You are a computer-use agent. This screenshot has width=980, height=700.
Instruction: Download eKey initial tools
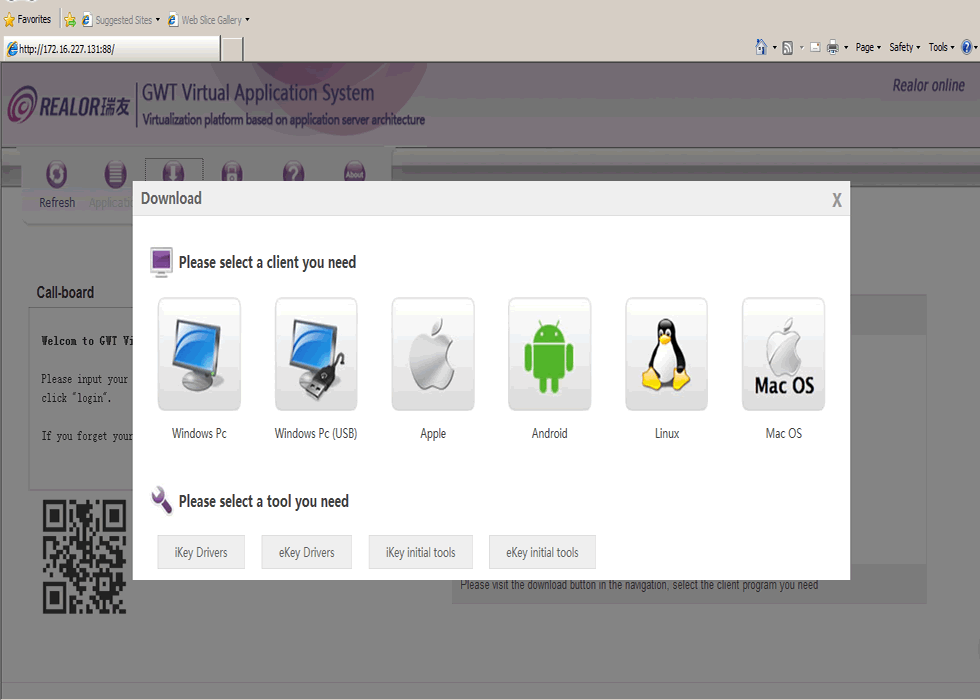click(x=542, y=552)
